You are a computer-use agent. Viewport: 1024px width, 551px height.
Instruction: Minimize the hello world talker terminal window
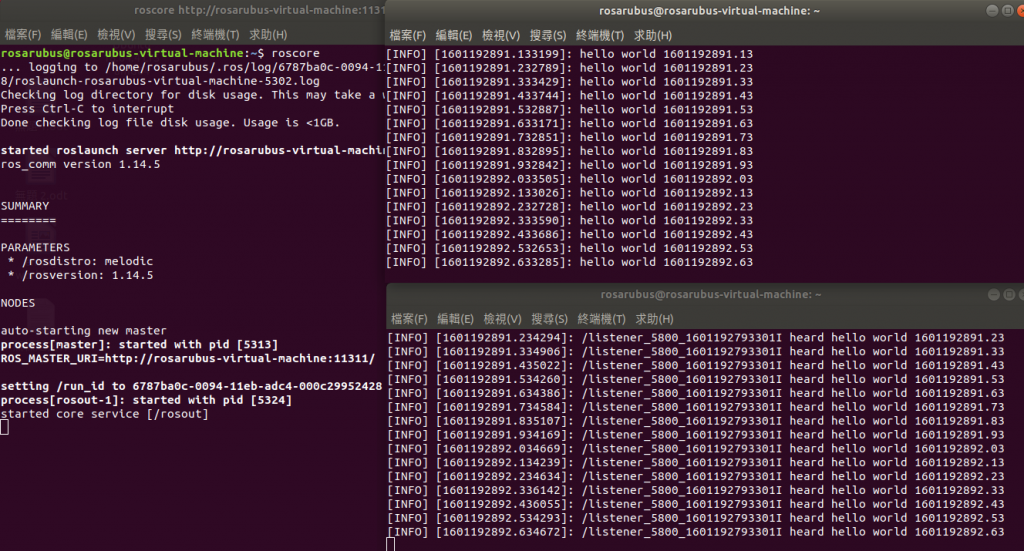(992, 10)
